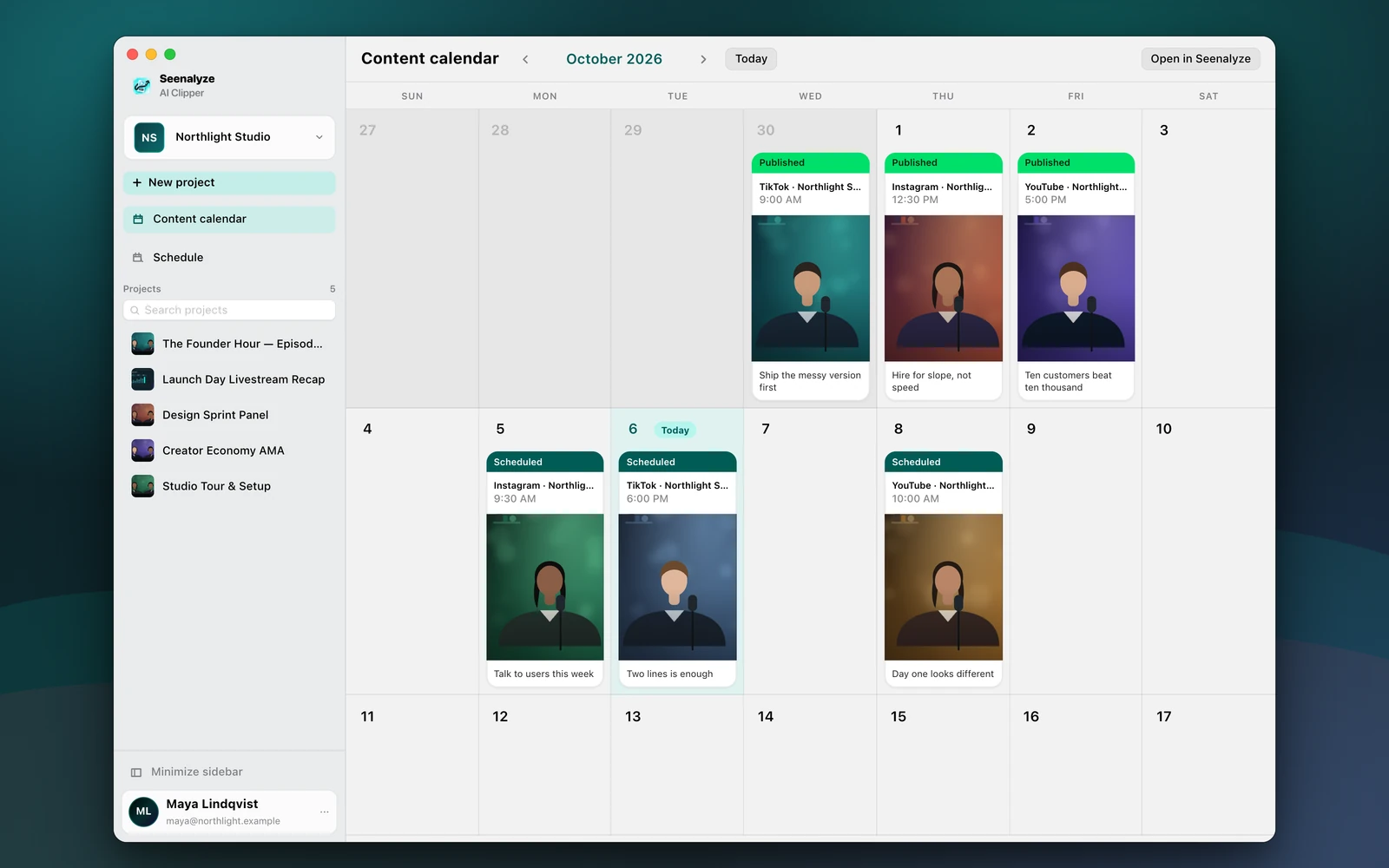Open the more options menu for Maya Lindqvist
The image size is (1389, 868).
pyautogui.click(x=324, y=812)
